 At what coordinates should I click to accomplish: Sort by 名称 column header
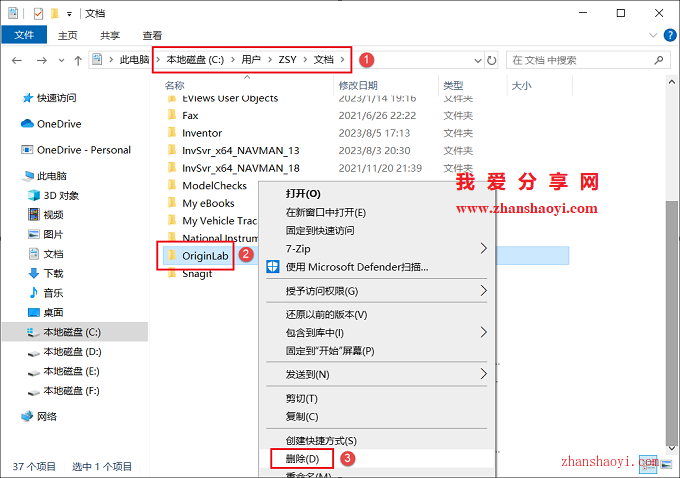coord(174,85)
